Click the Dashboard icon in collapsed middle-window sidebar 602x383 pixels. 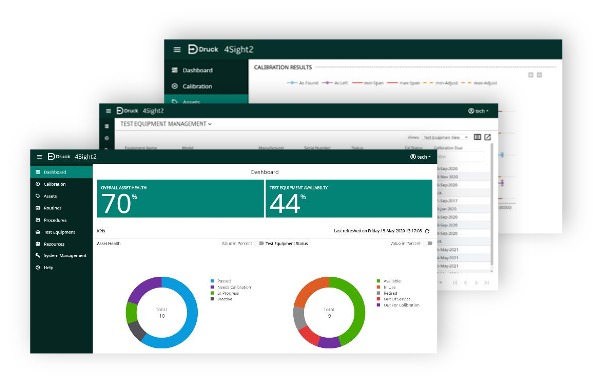coord(107,126)
